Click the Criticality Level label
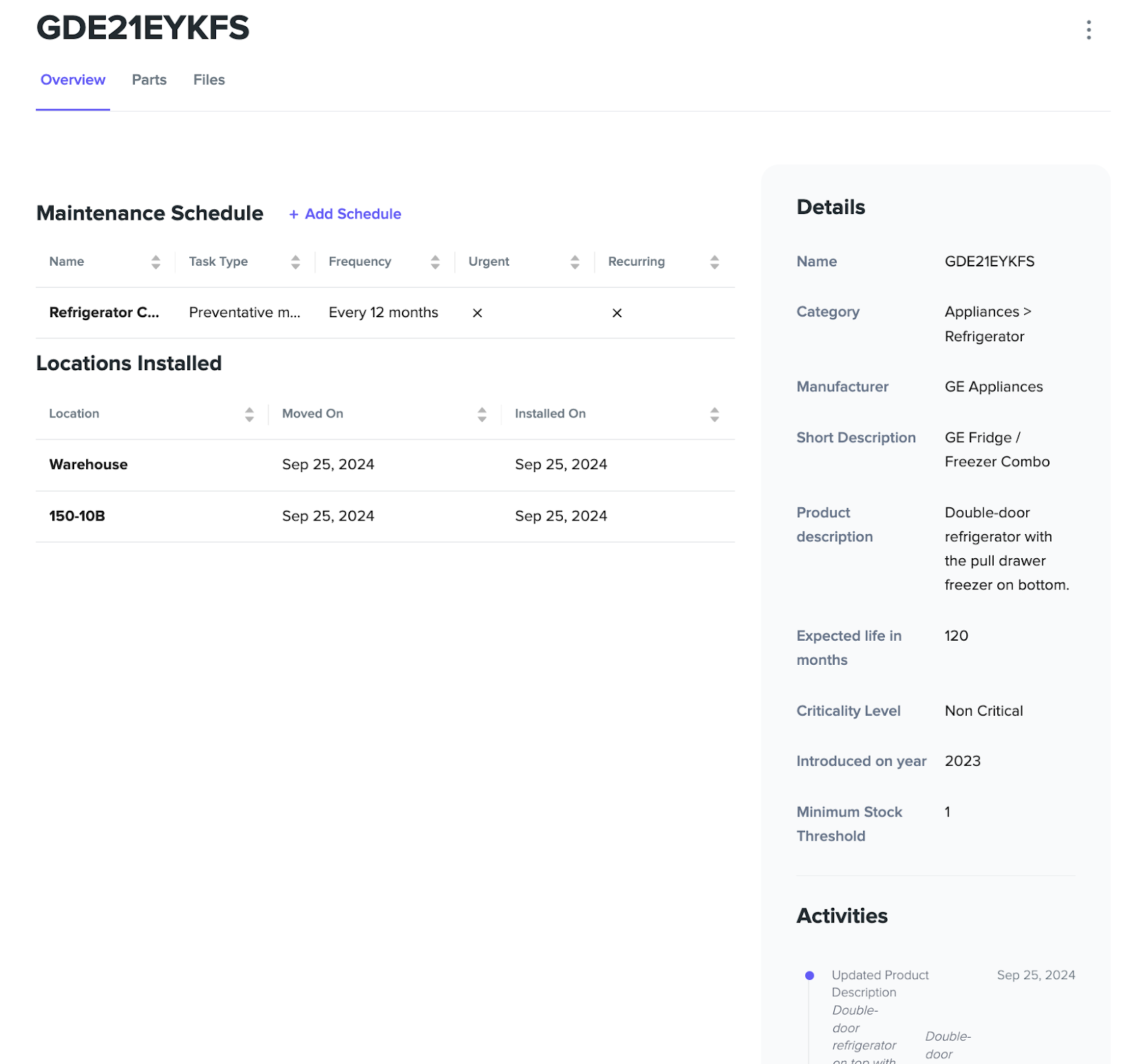The width and height of the screenshot is (1130, 1064). tap(848, 711)
